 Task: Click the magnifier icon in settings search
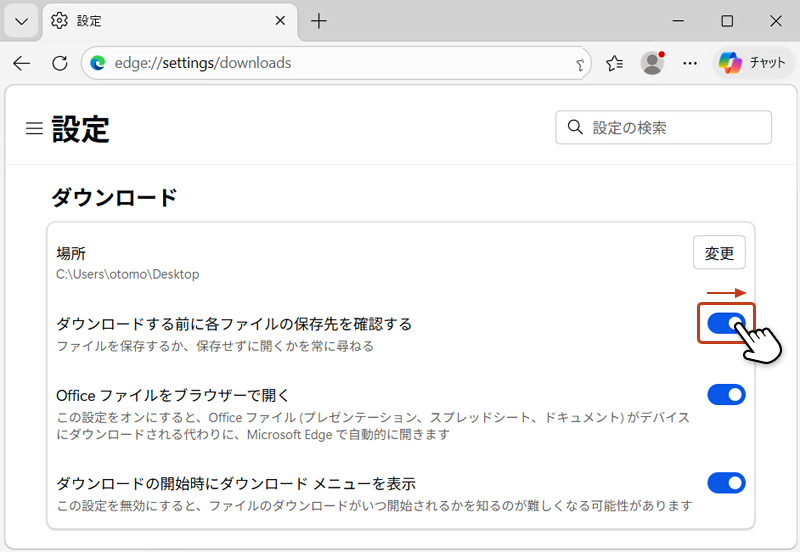[x=575, y=127]
